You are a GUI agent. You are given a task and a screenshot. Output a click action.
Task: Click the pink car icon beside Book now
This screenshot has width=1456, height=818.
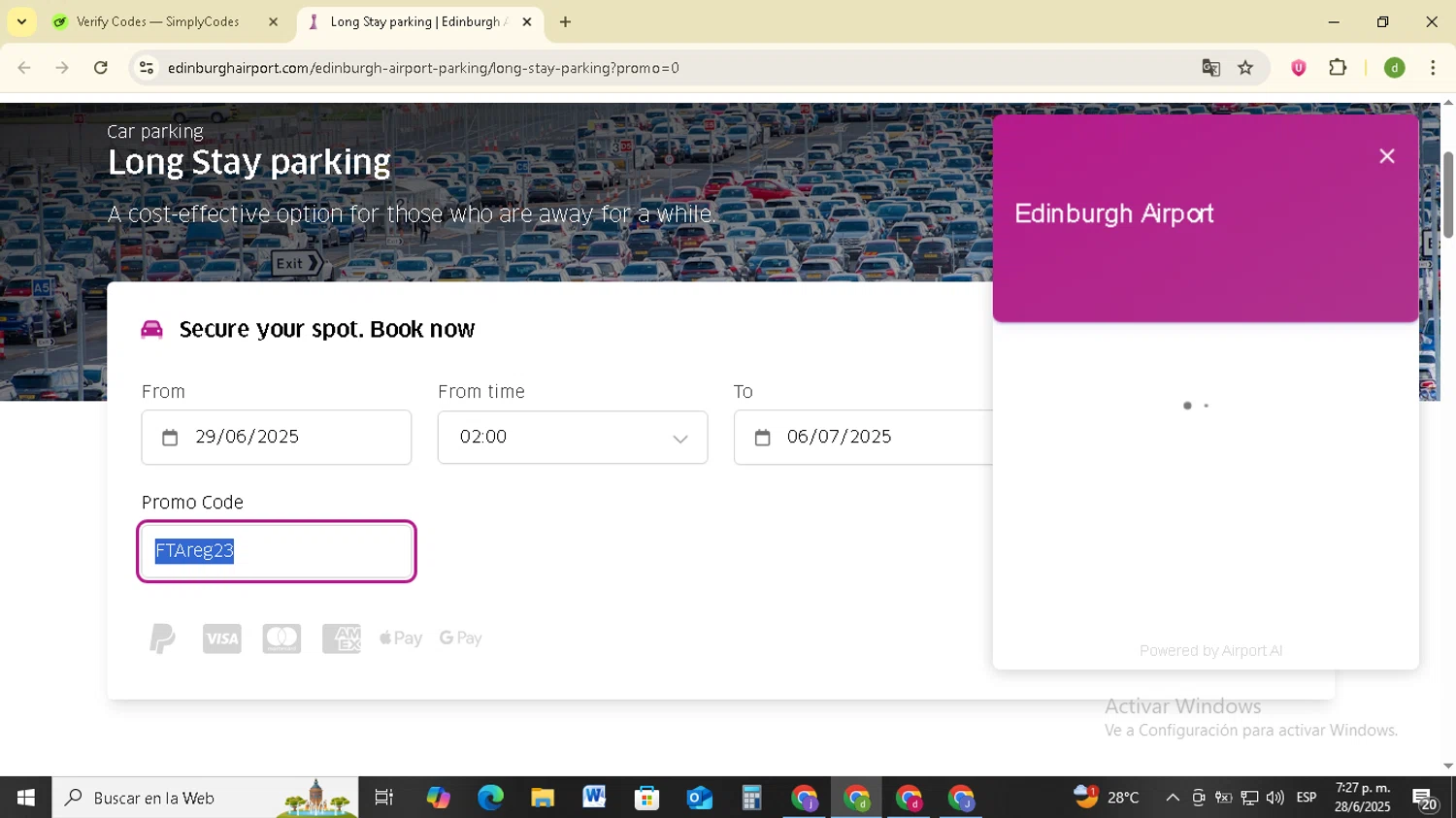pyautogui.click(x=152, y=329)
